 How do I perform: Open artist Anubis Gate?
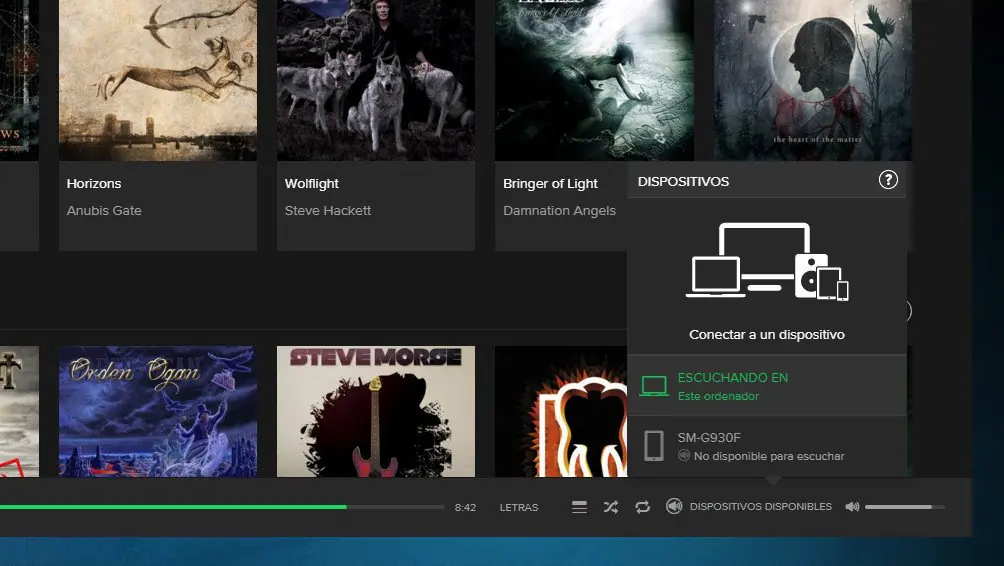[104, 211]
